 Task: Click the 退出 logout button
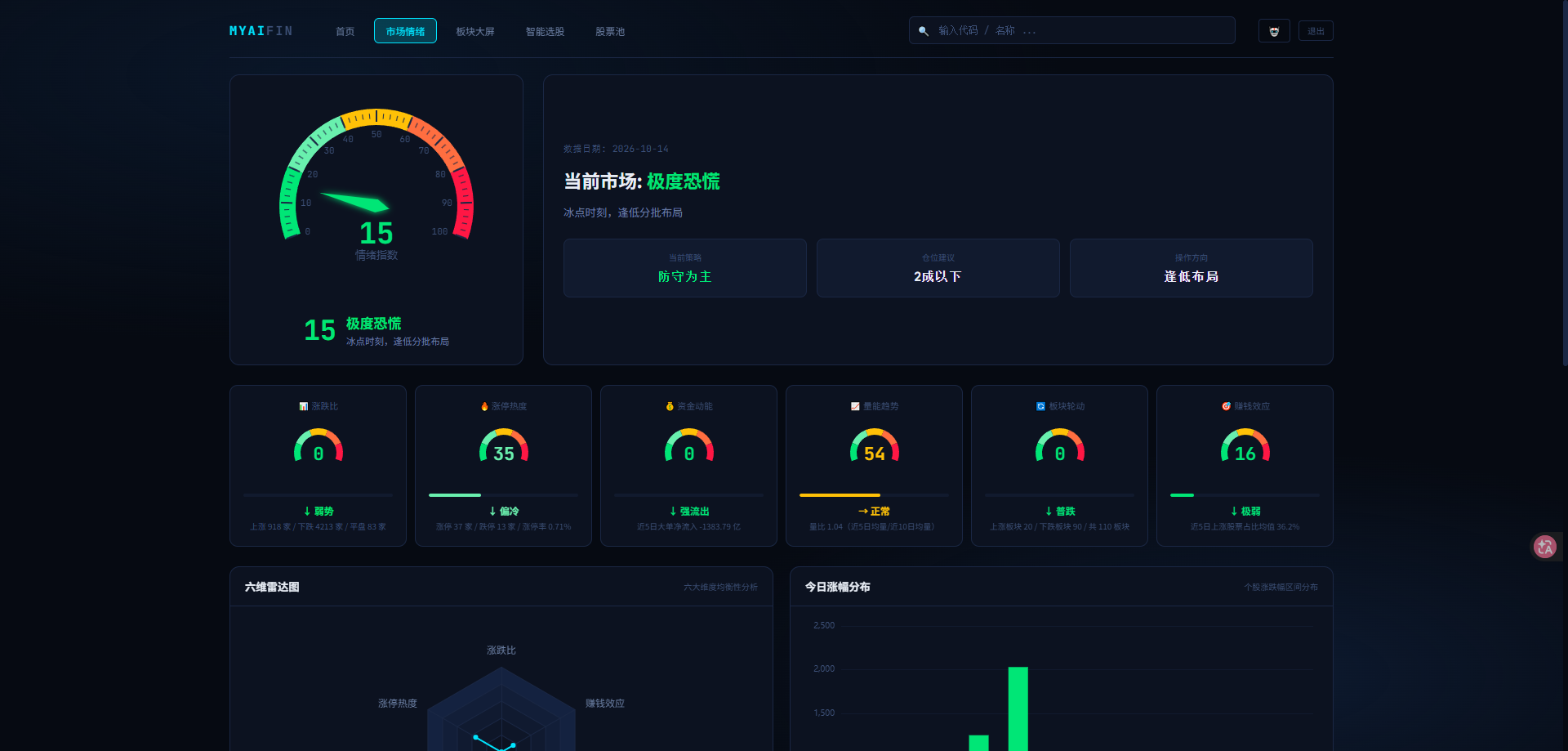[1316, 31]
